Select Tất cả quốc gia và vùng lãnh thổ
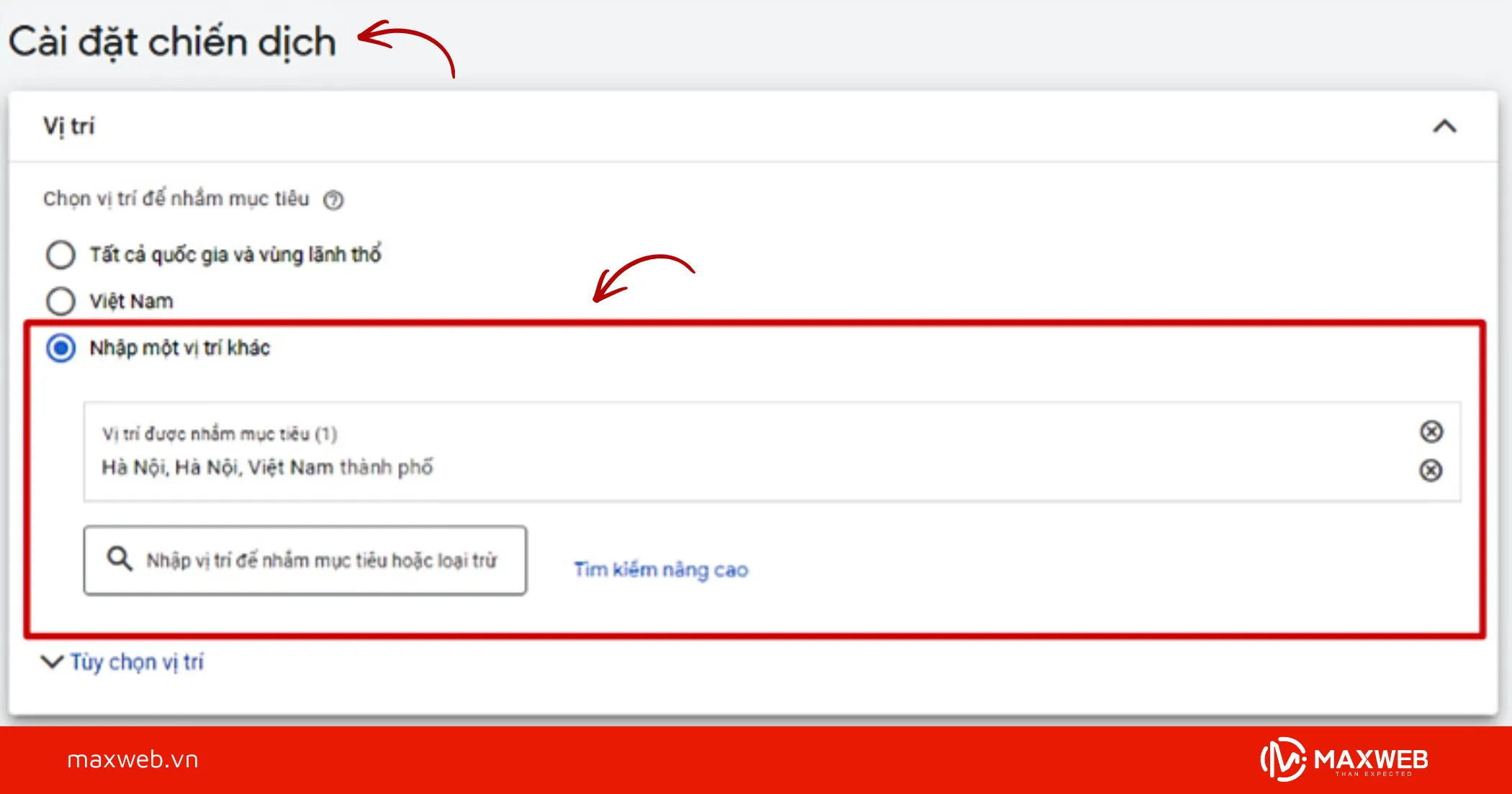The image size is (1512, 794). [60, 255]
